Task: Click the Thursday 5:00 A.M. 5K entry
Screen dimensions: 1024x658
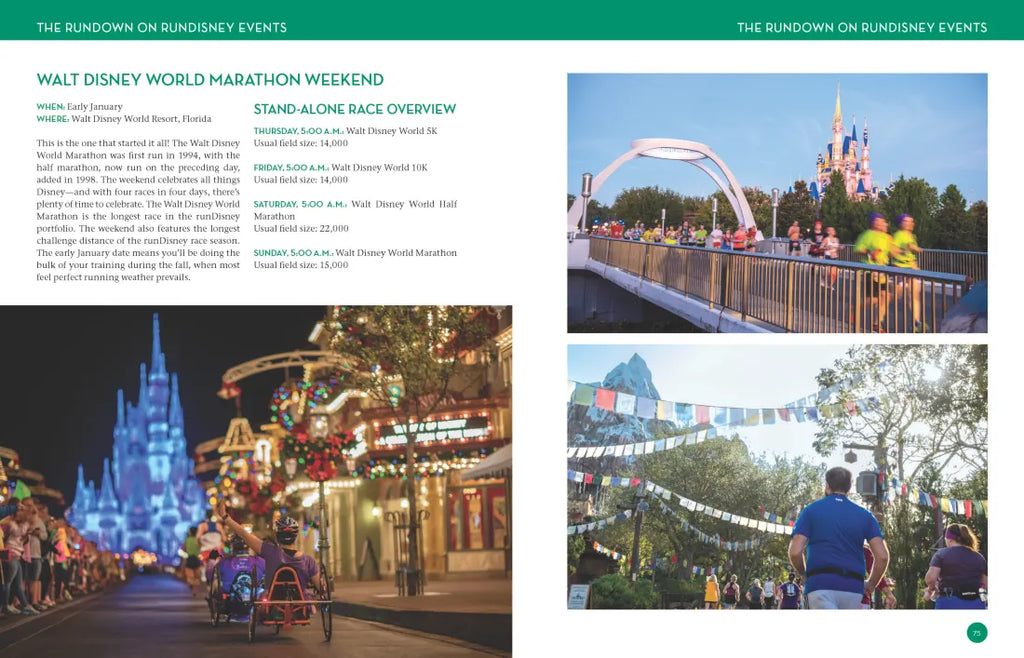Action: click(x=345, y=131)
